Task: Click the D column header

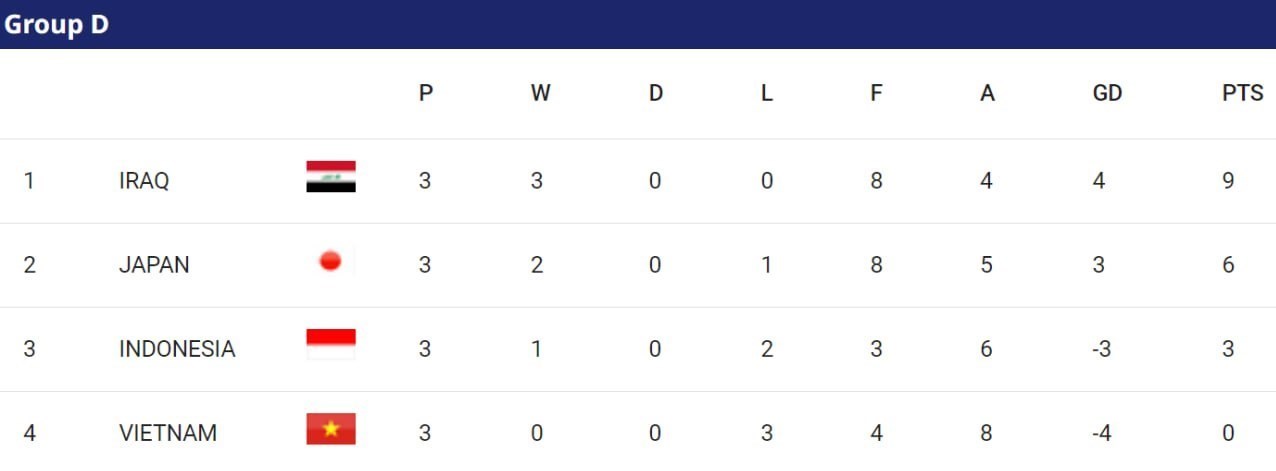Action: [656, 93]
